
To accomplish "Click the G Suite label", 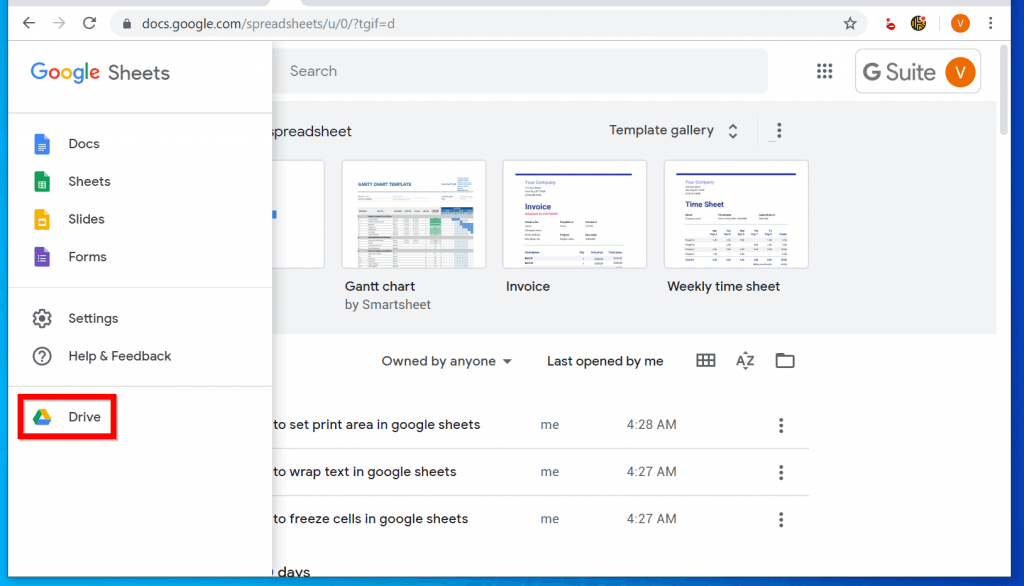I will point(899,73).
